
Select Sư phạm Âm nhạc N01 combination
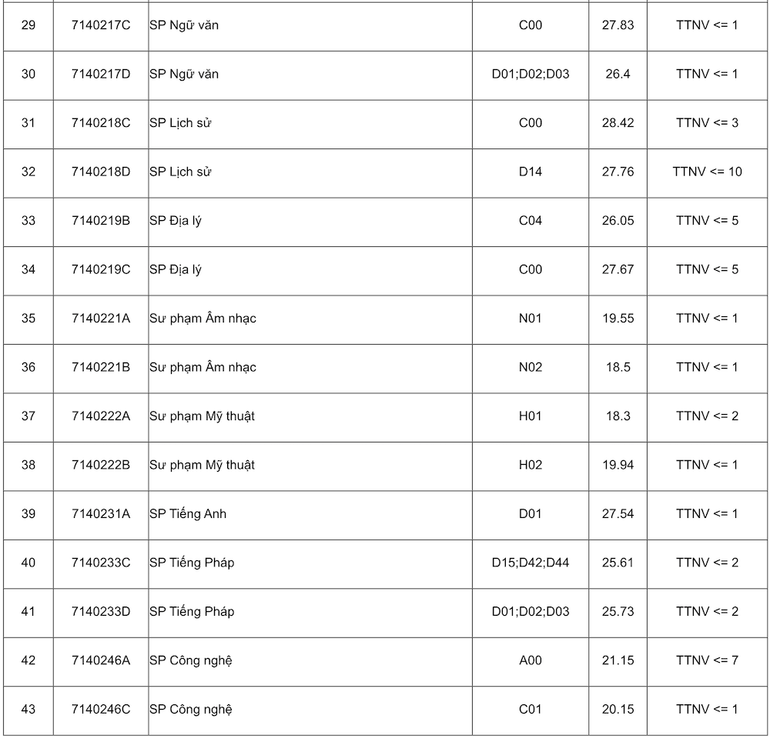(x=530, y=318)
